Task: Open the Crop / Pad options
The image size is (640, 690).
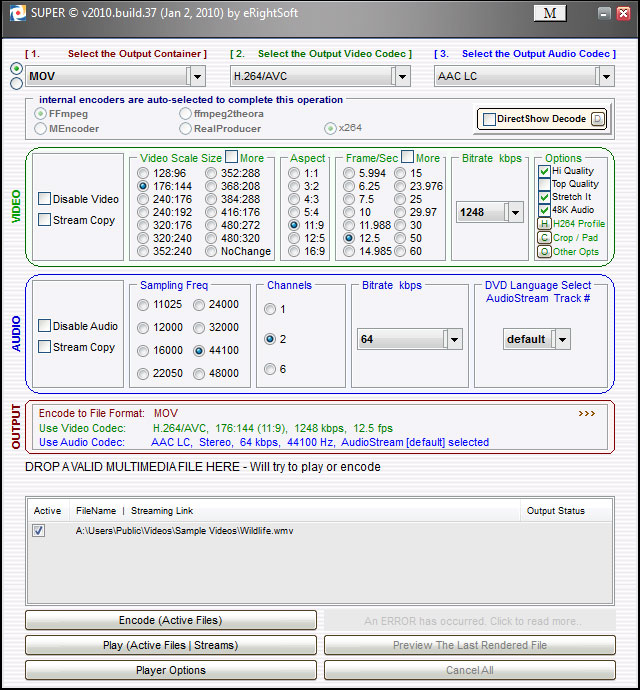Action: point(545,238)
